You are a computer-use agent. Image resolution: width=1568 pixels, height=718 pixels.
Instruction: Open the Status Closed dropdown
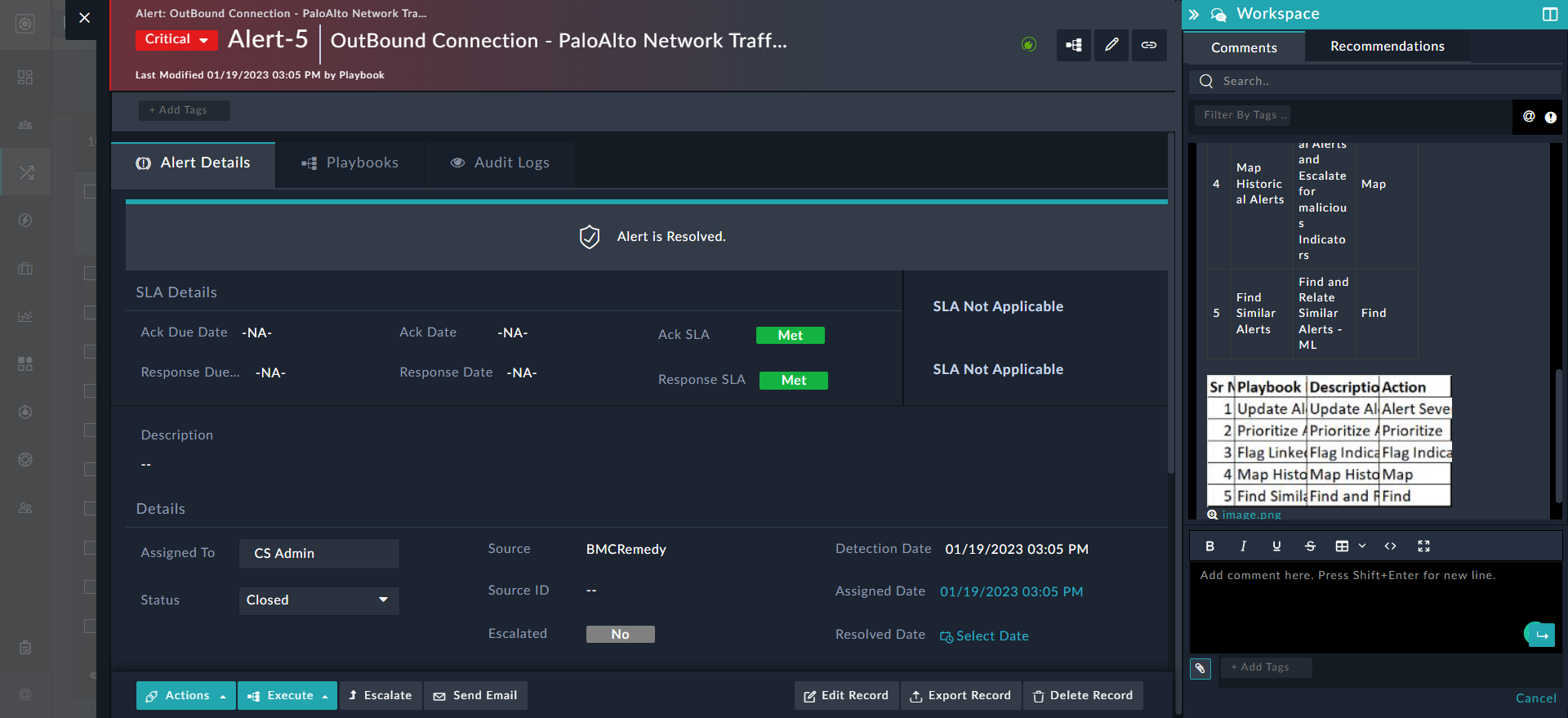318,600
